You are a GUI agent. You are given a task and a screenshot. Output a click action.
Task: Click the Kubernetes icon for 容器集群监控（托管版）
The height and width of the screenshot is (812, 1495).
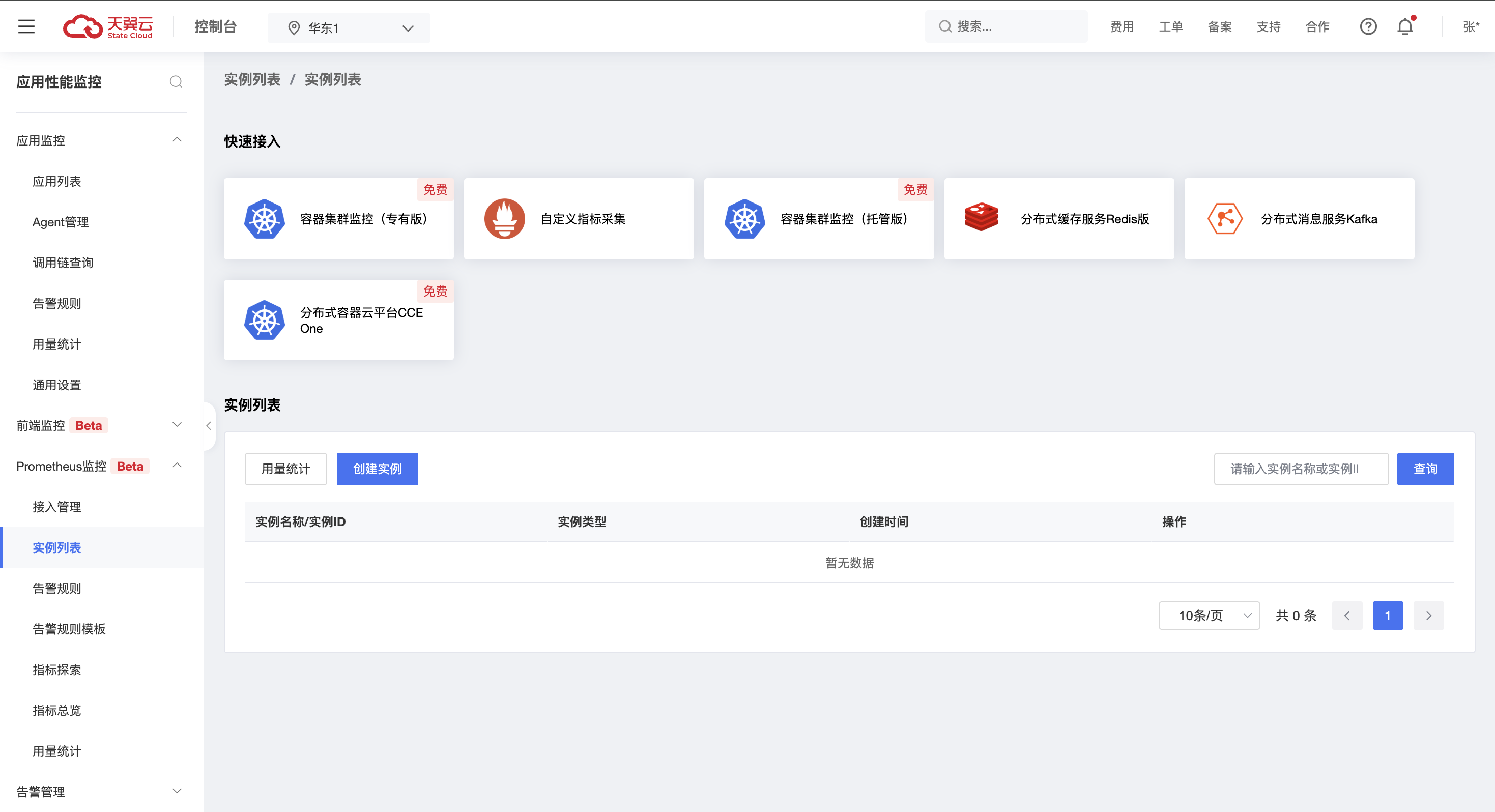click(744, 219)
